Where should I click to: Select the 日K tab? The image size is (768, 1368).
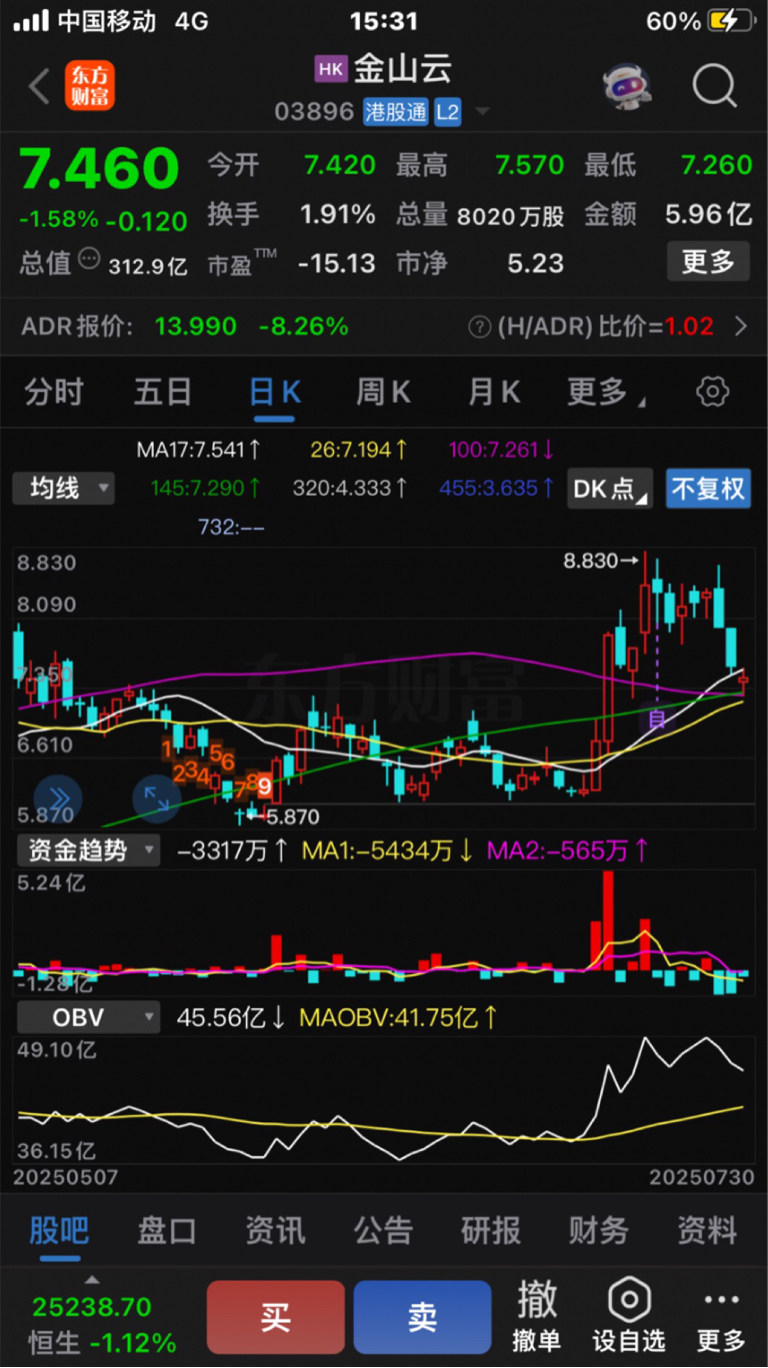(275, 392)
